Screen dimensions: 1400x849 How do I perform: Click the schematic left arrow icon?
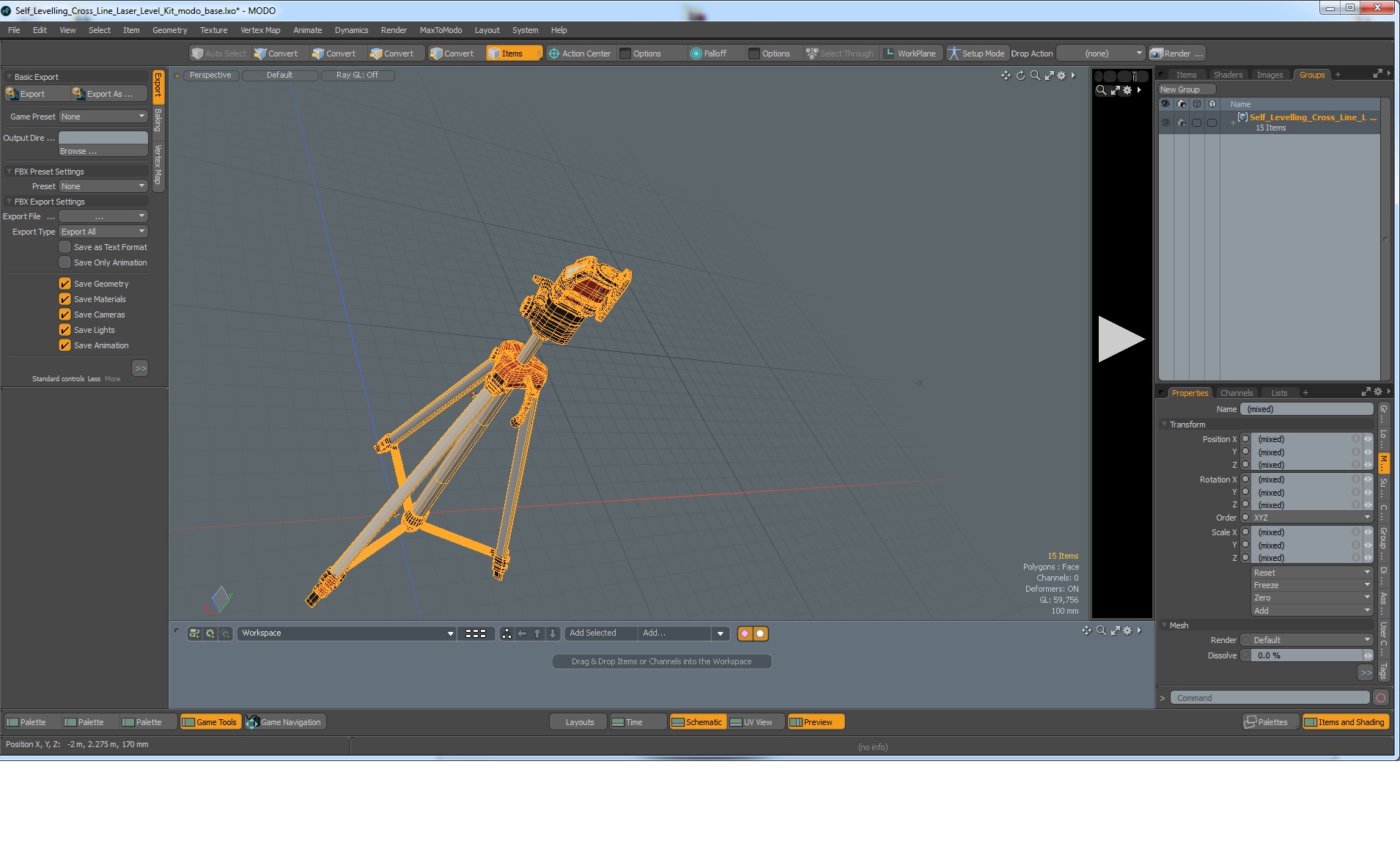click(522, 633)
